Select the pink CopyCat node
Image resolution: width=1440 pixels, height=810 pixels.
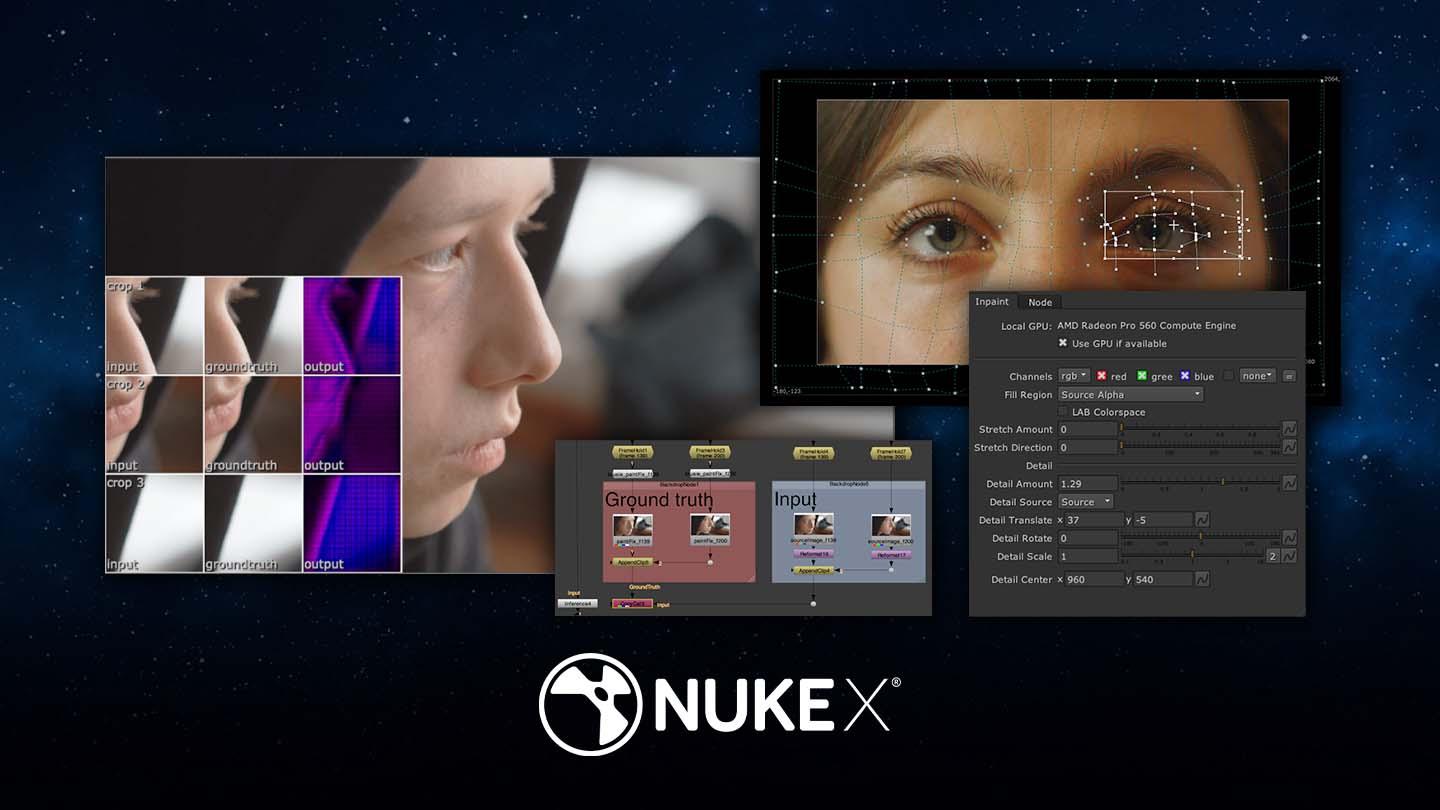[634, 602]
